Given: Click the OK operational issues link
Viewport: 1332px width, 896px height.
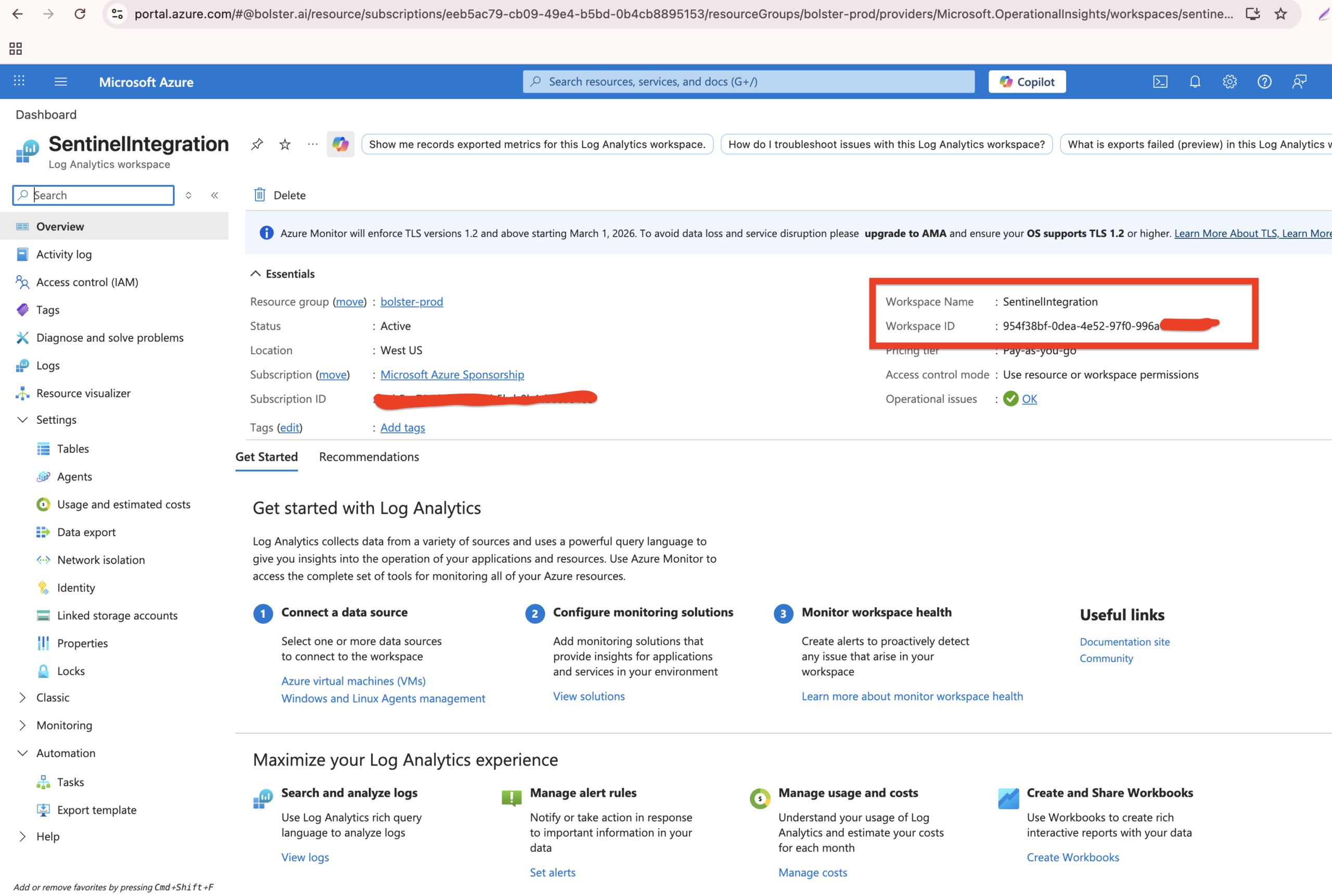Looking at the screenshot, I should click(x=1029, y=399).
